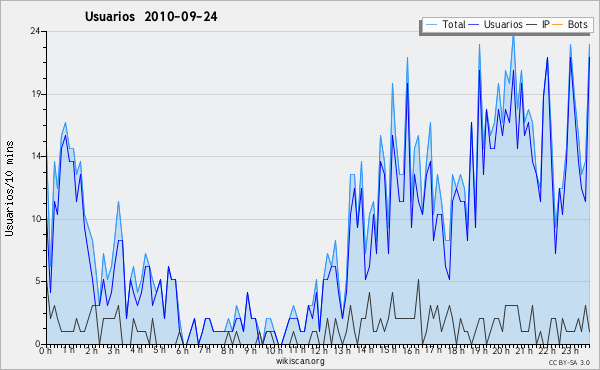Click the orange Bots legend line
This screenshot has height=370, width=600.
(558, 25)
